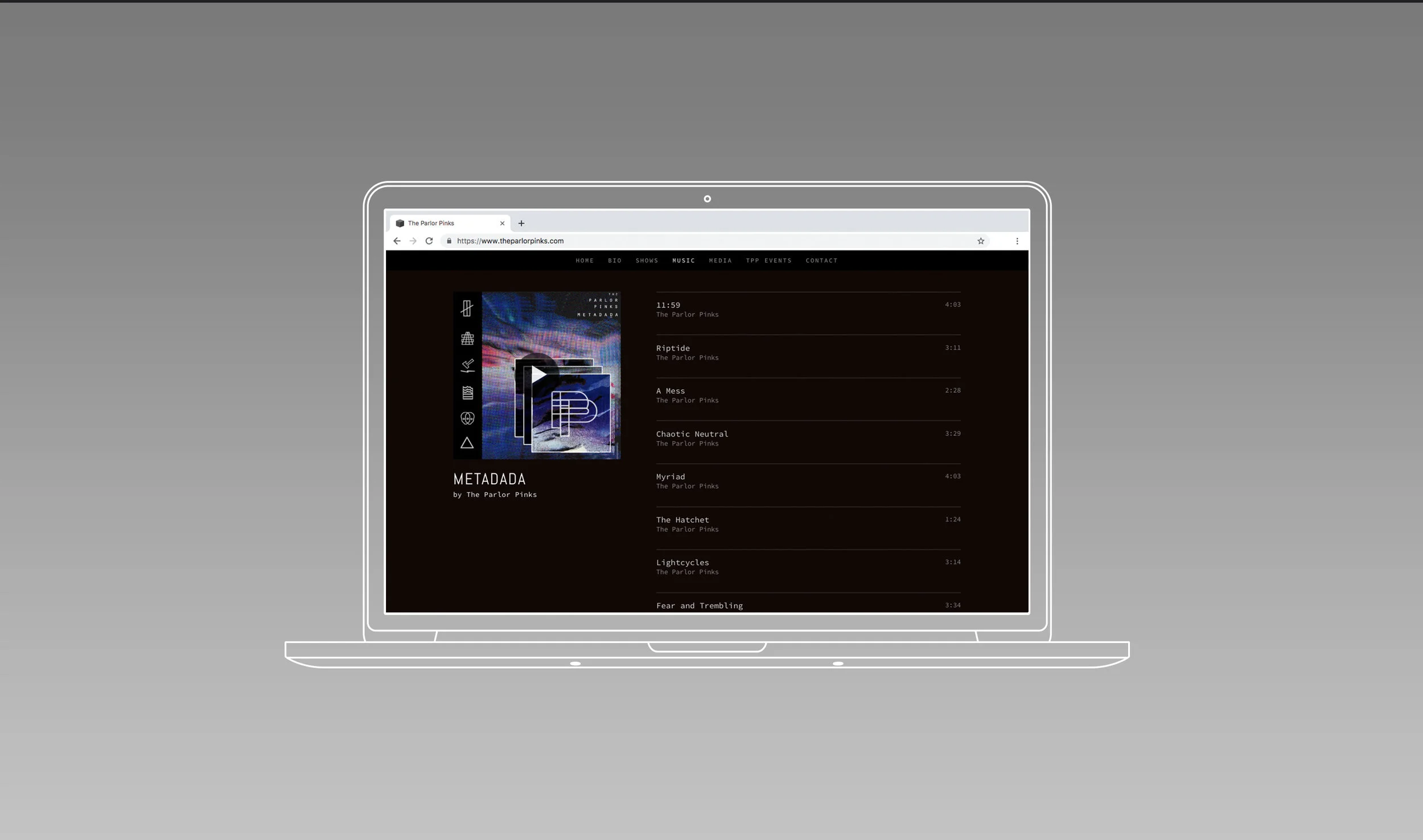Play the track Myriad
1423x840 pixels.
[808, 485]
